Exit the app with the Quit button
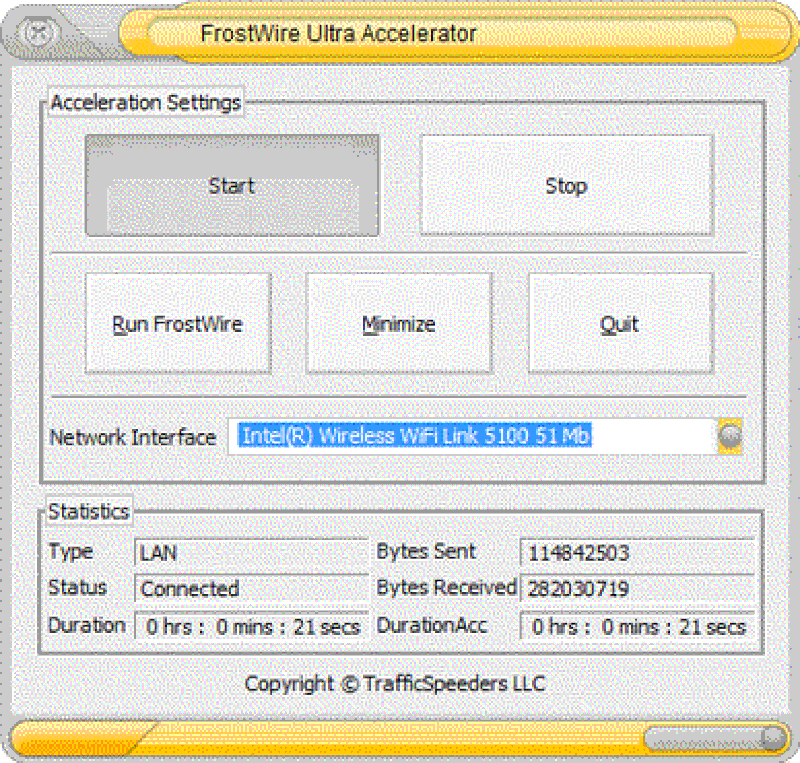This screenshot has width=800, height=763. coord(620,322)
